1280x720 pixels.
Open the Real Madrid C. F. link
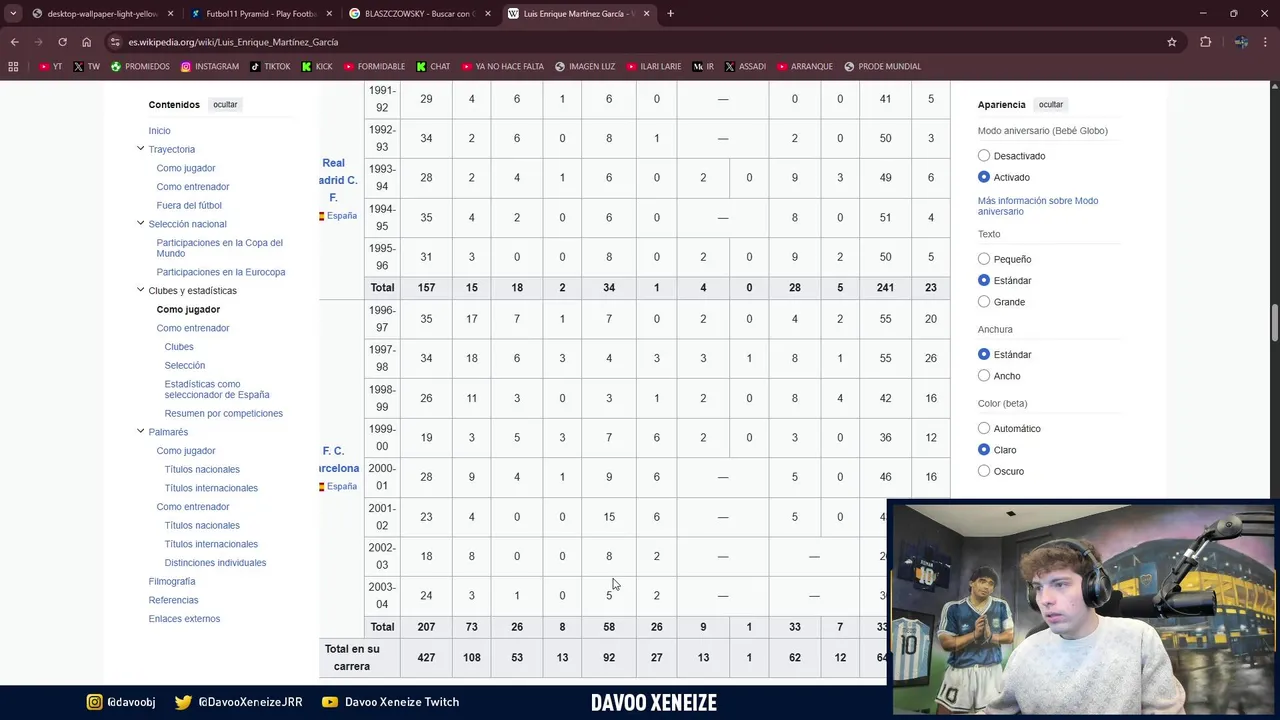(337, 180)
